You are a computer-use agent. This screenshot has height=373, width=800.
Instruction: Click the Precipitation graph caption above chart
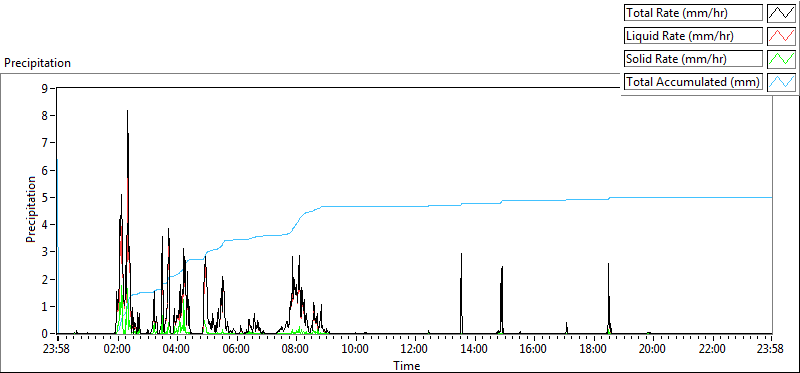37,63
